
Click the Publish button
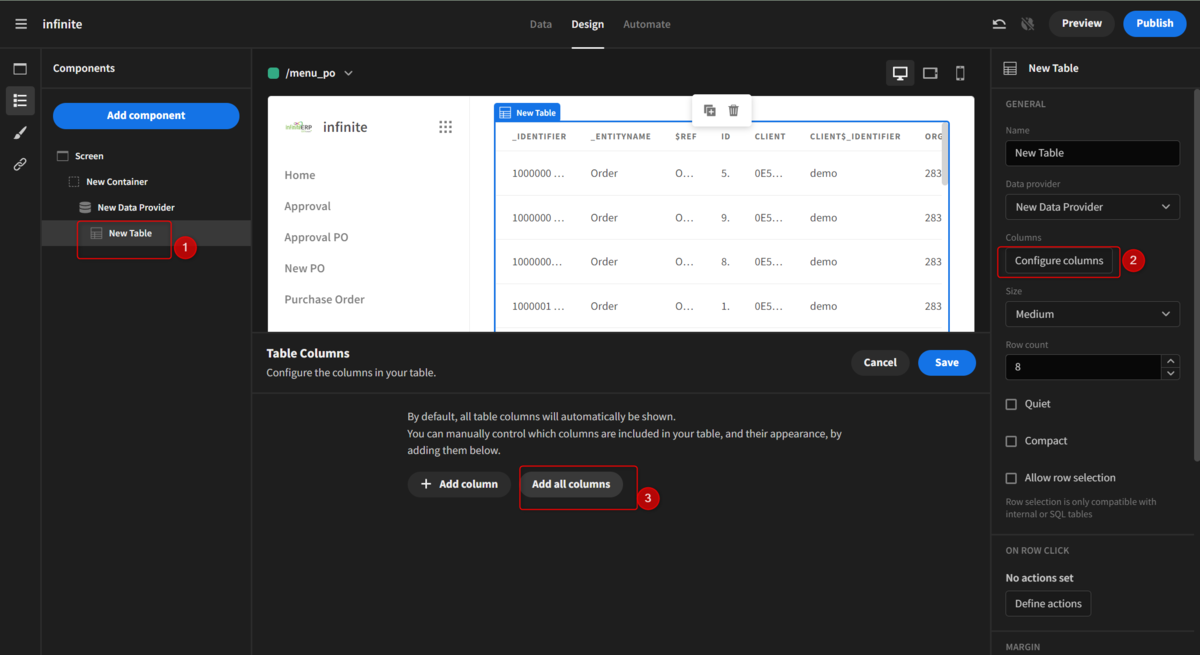[x=1154, y=23]
